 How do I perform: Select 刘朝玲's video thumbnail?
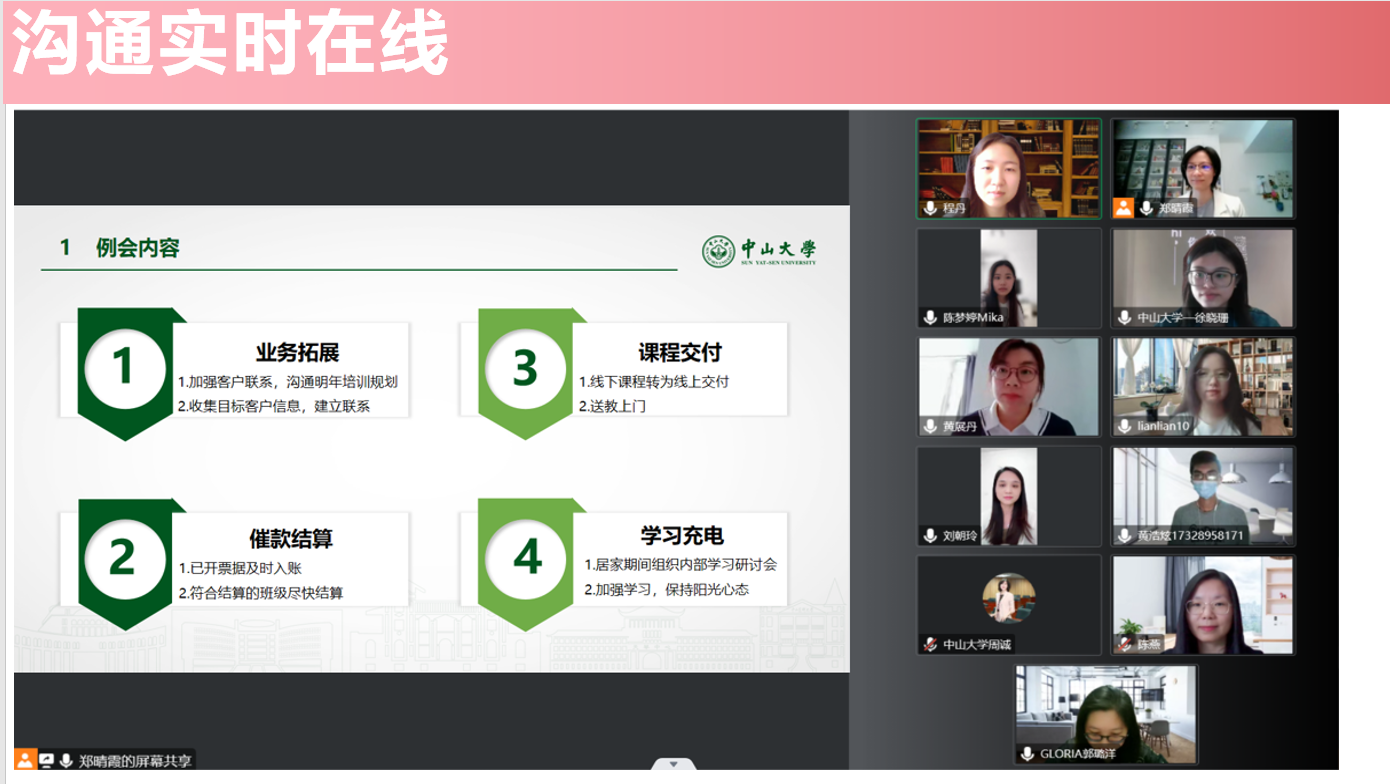pos(1008,495)
